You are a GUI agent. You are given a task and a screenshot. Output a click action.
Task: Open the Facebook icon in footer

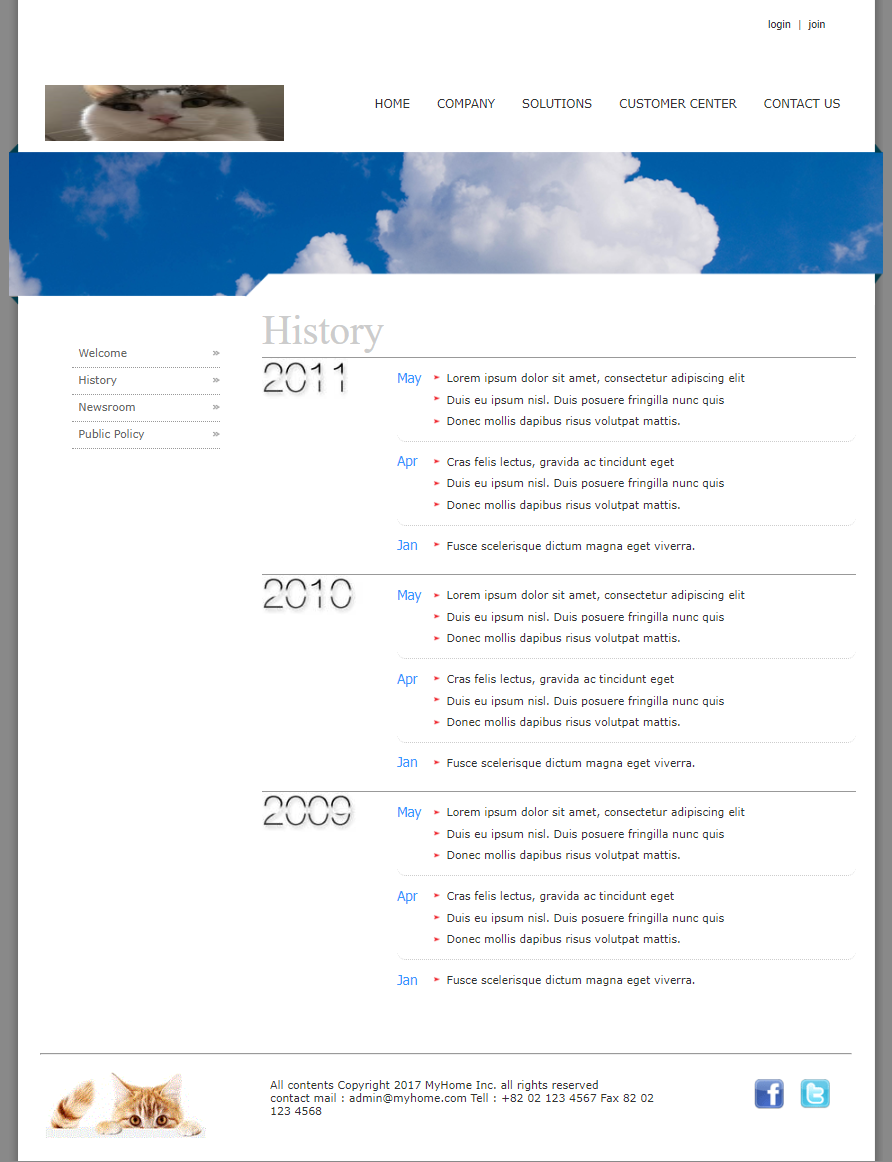(769, 1094)
